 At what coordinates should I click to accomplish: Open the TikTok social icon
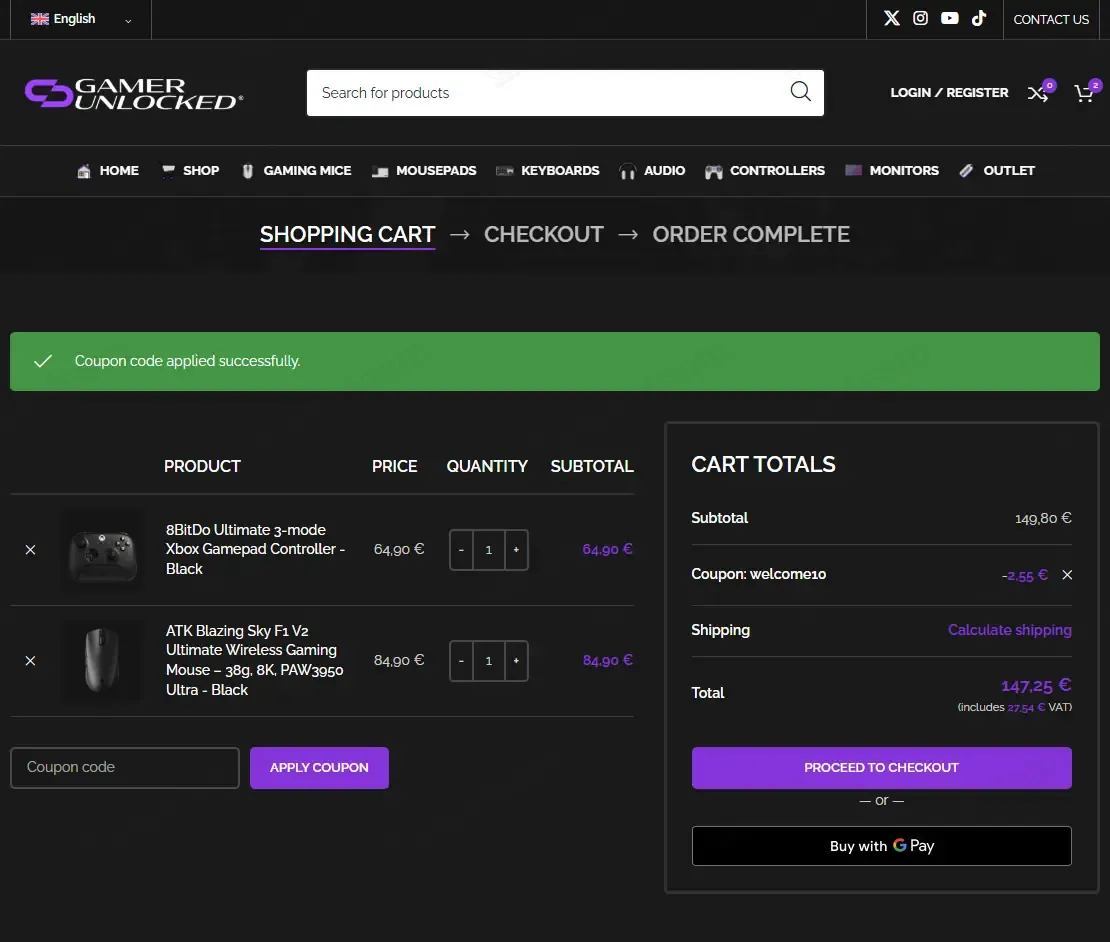pos(978,18)
